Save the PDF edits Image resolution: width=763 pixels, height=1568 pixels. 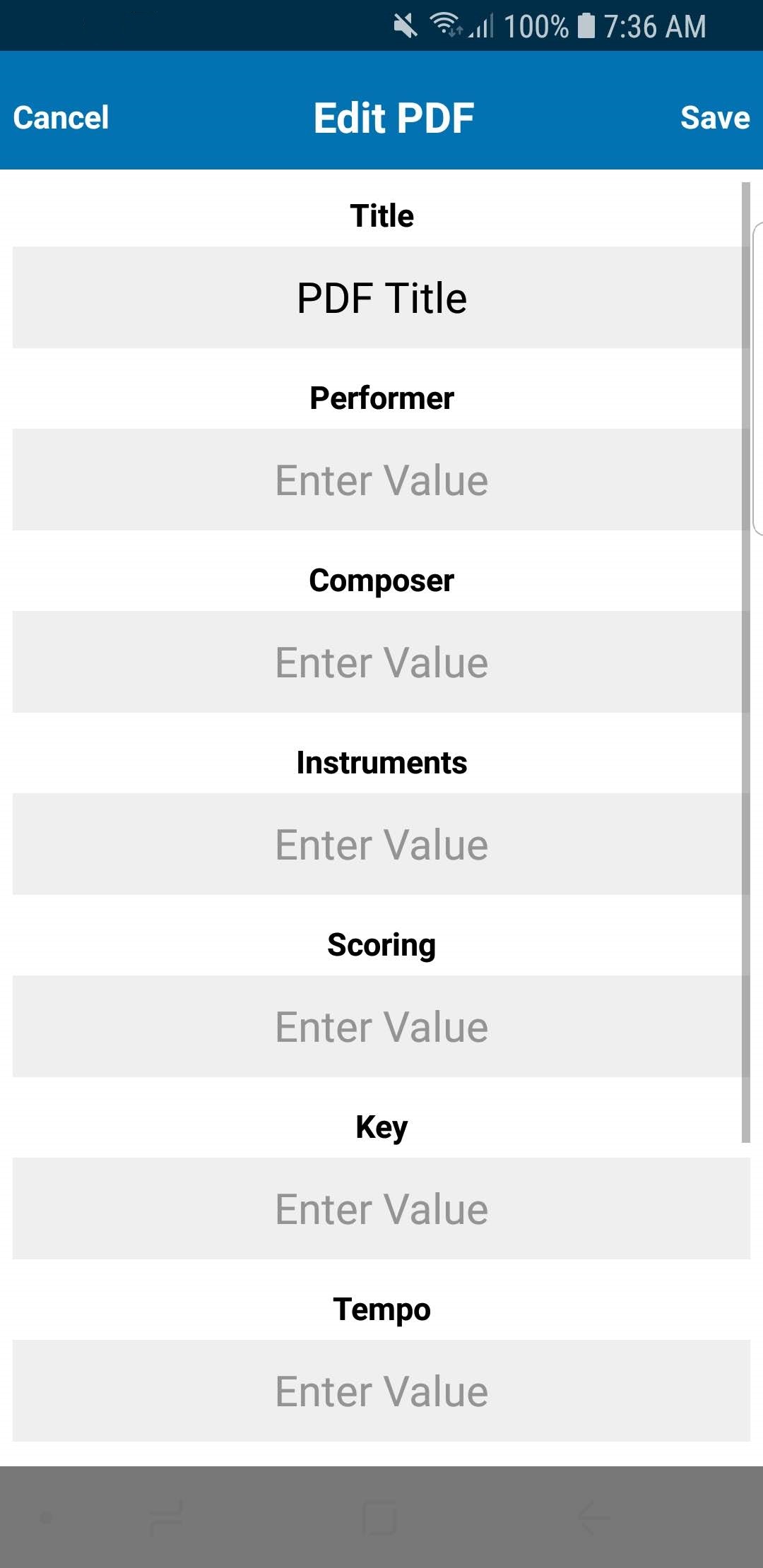(715, 117)
